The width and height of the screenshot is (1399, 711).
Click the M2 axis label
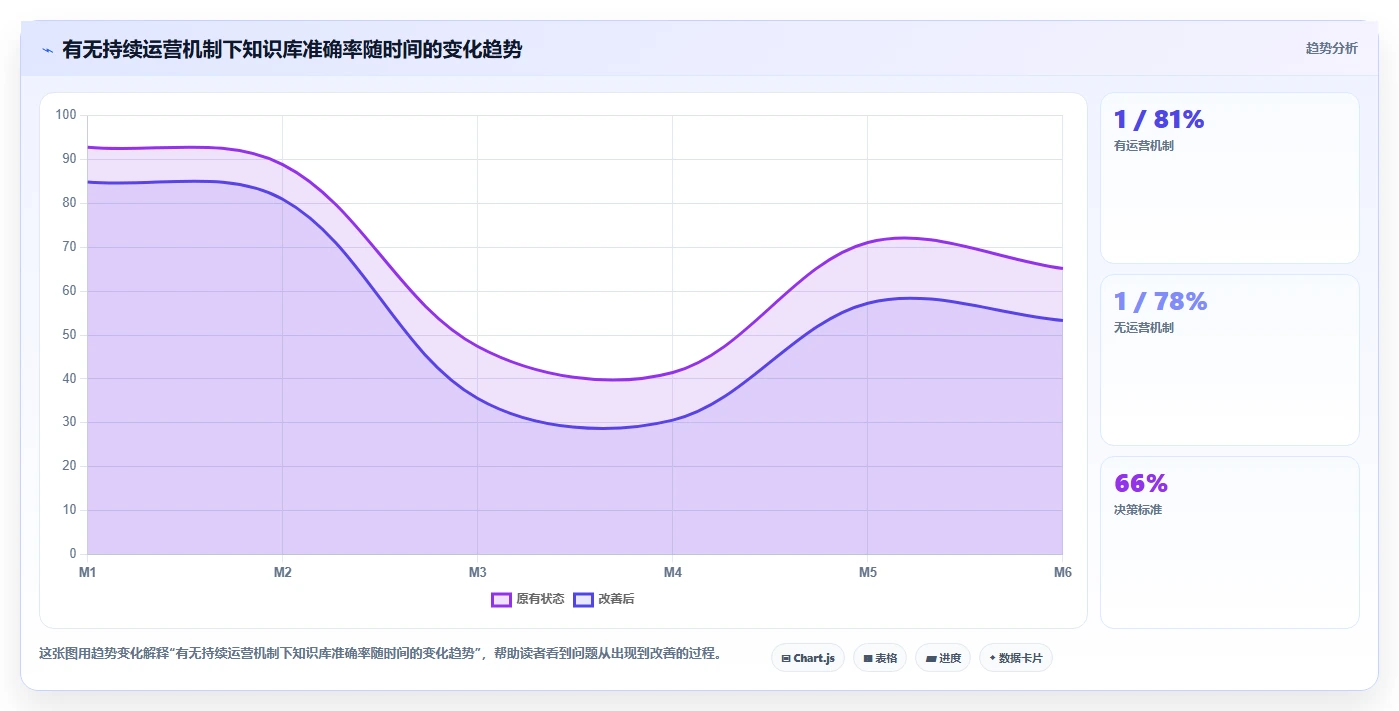pyautogui.click(x=282, y=573)
